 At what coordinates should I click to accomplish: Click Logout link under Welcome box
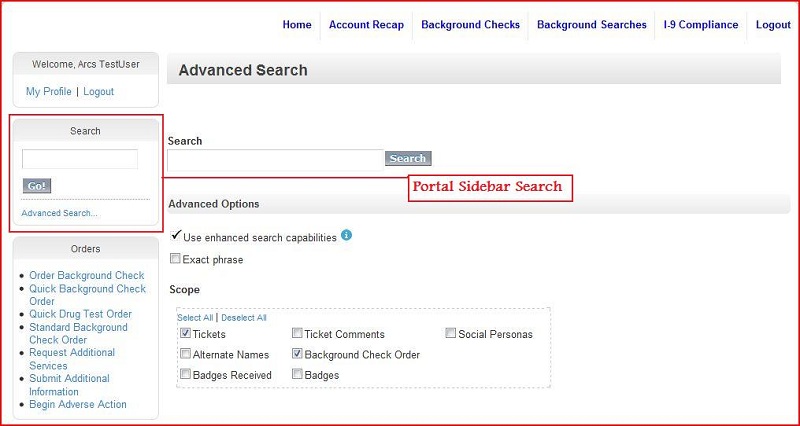click(x=98, y=91)
